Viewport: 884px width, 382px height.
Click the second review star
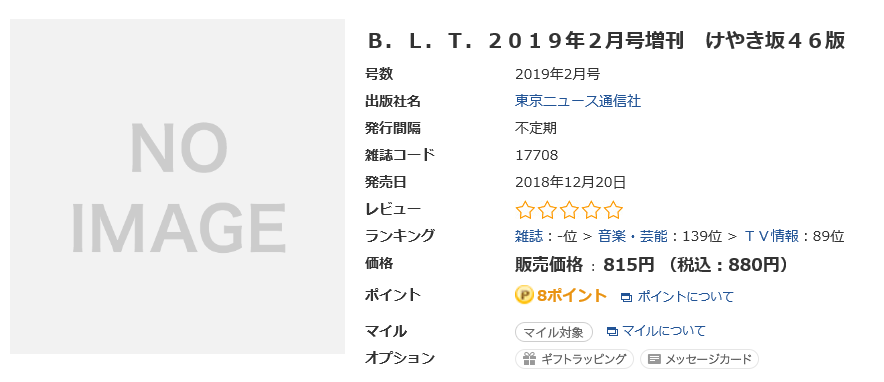546,210
